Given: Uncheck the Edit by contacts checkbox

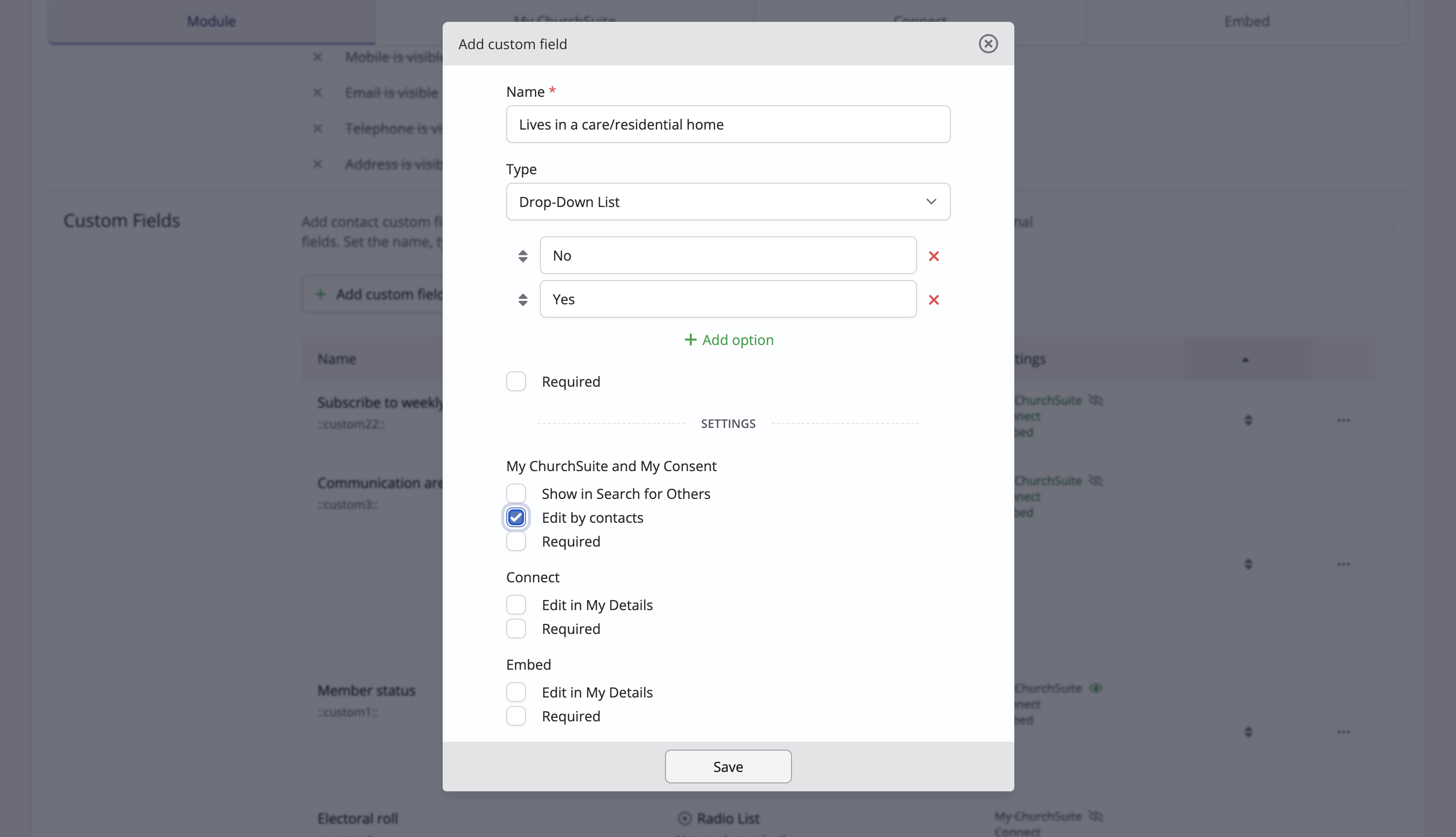Looking at the screenshot, I should pos(516,517).
